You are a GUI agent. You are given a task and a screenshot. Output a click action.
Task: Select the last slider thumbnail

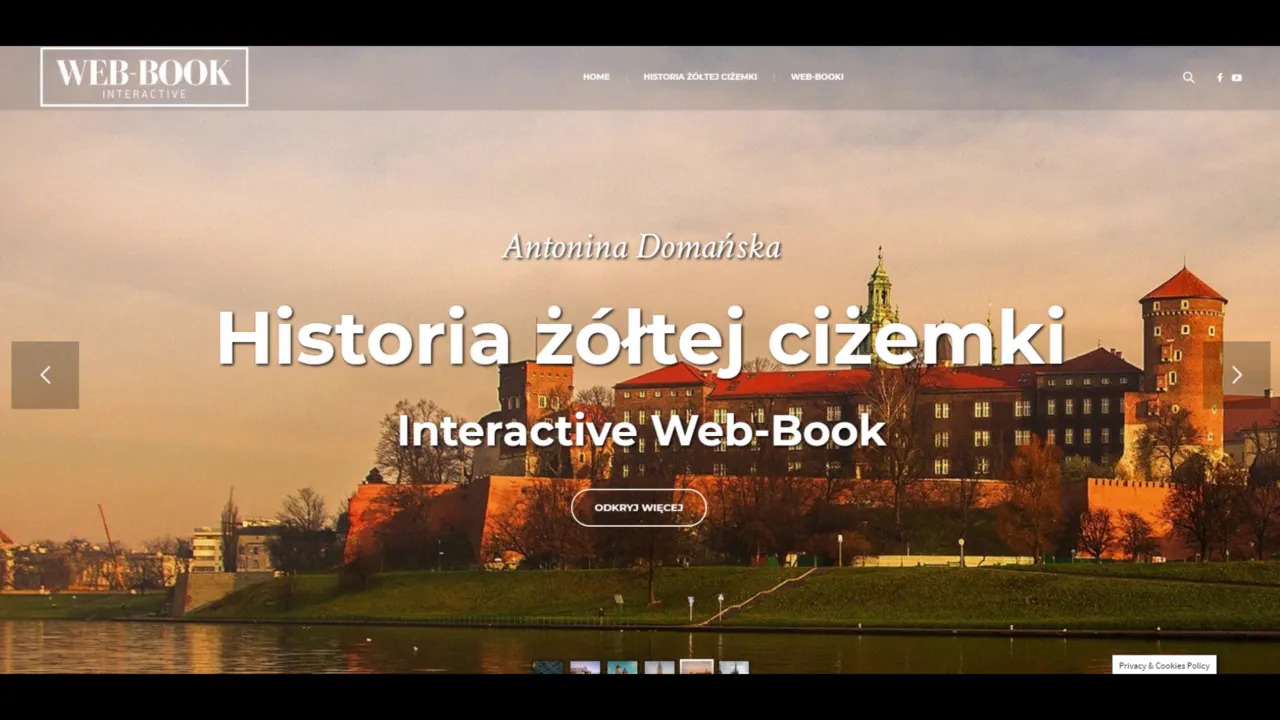tap(734, 667)
